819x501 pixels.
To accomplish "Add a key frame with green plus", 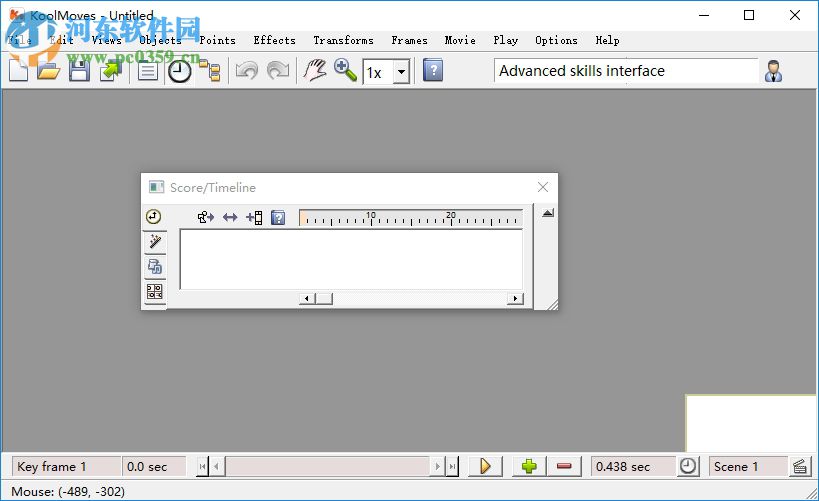I will (x=529, y=467).
